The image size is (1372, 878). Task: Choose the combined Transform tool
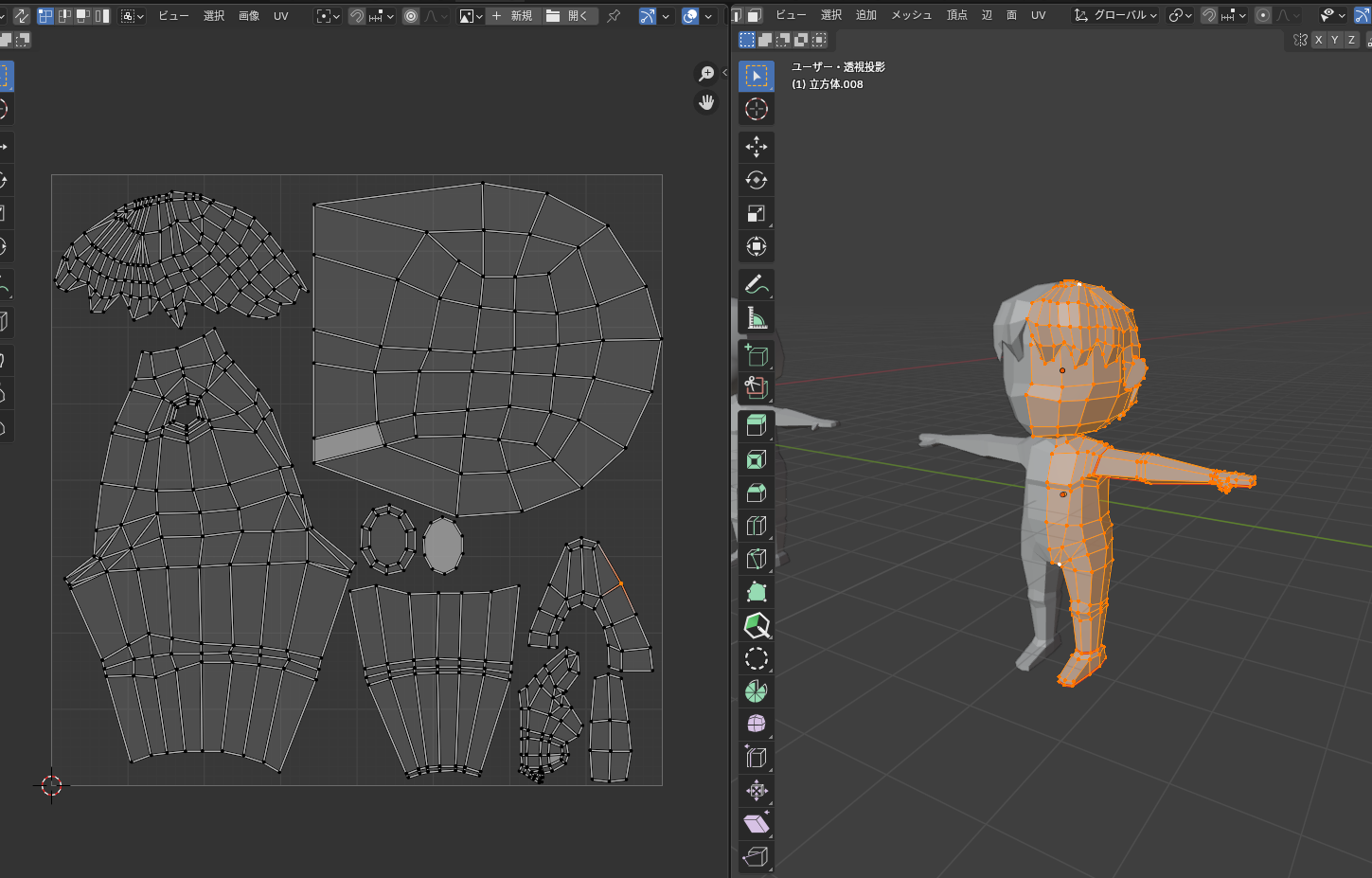click(756, 246)
